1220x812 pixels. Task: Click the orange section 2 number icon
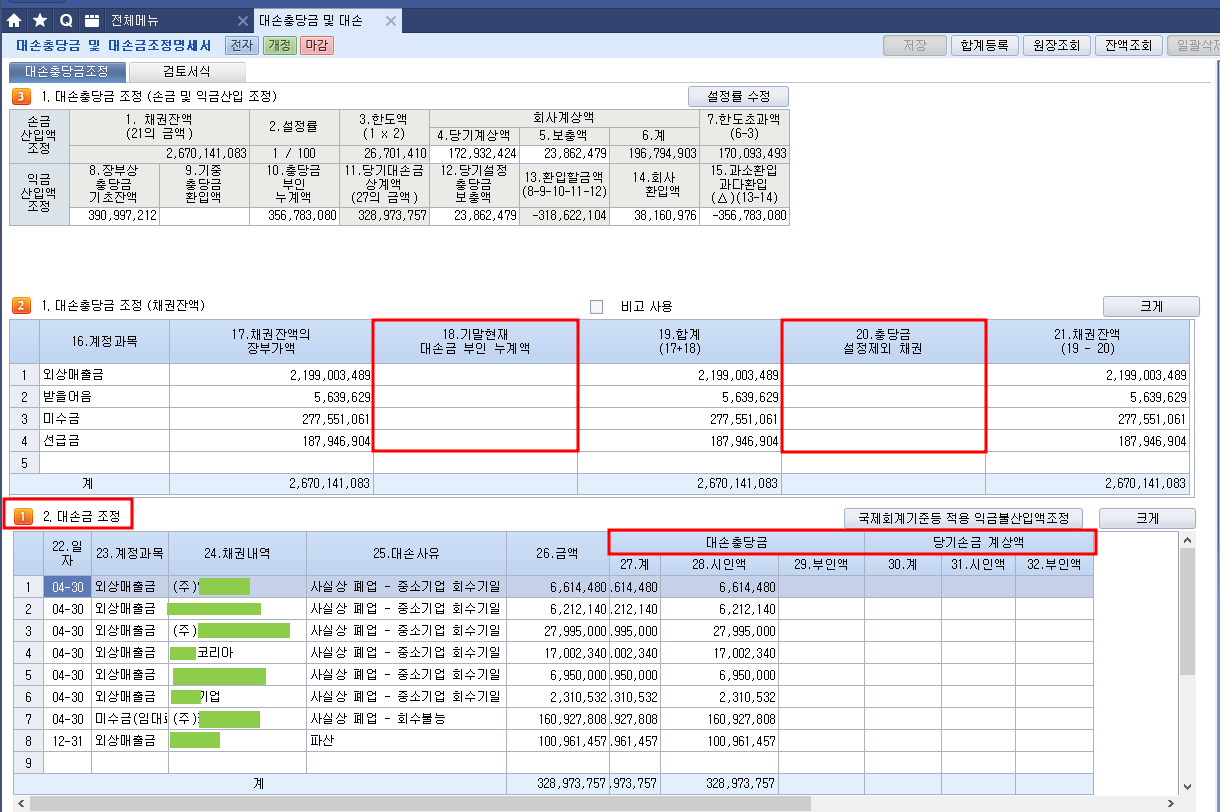(x=20, y=306)
